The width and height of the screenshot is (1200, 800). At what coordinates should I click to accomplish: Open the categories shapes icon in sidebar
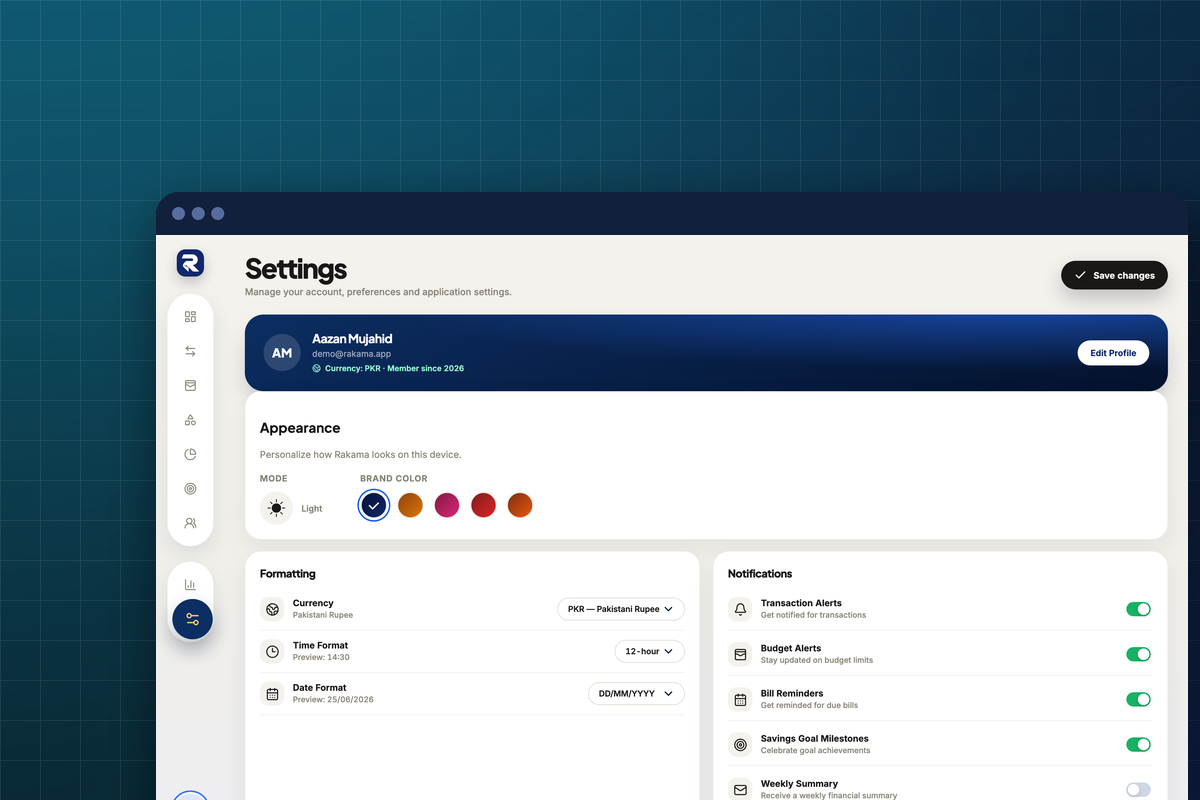click(190, 420)
